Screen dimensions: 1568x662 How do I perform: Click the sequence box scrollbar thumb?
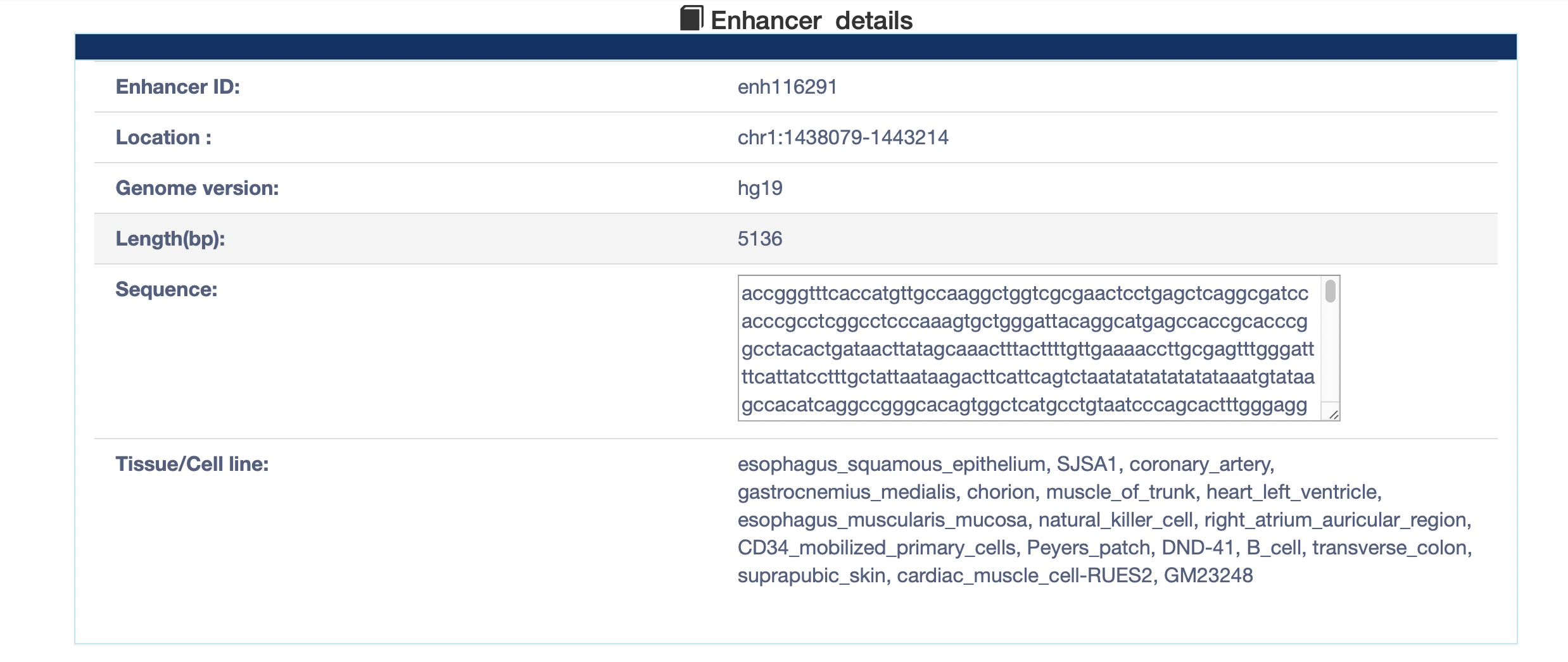1330,291
